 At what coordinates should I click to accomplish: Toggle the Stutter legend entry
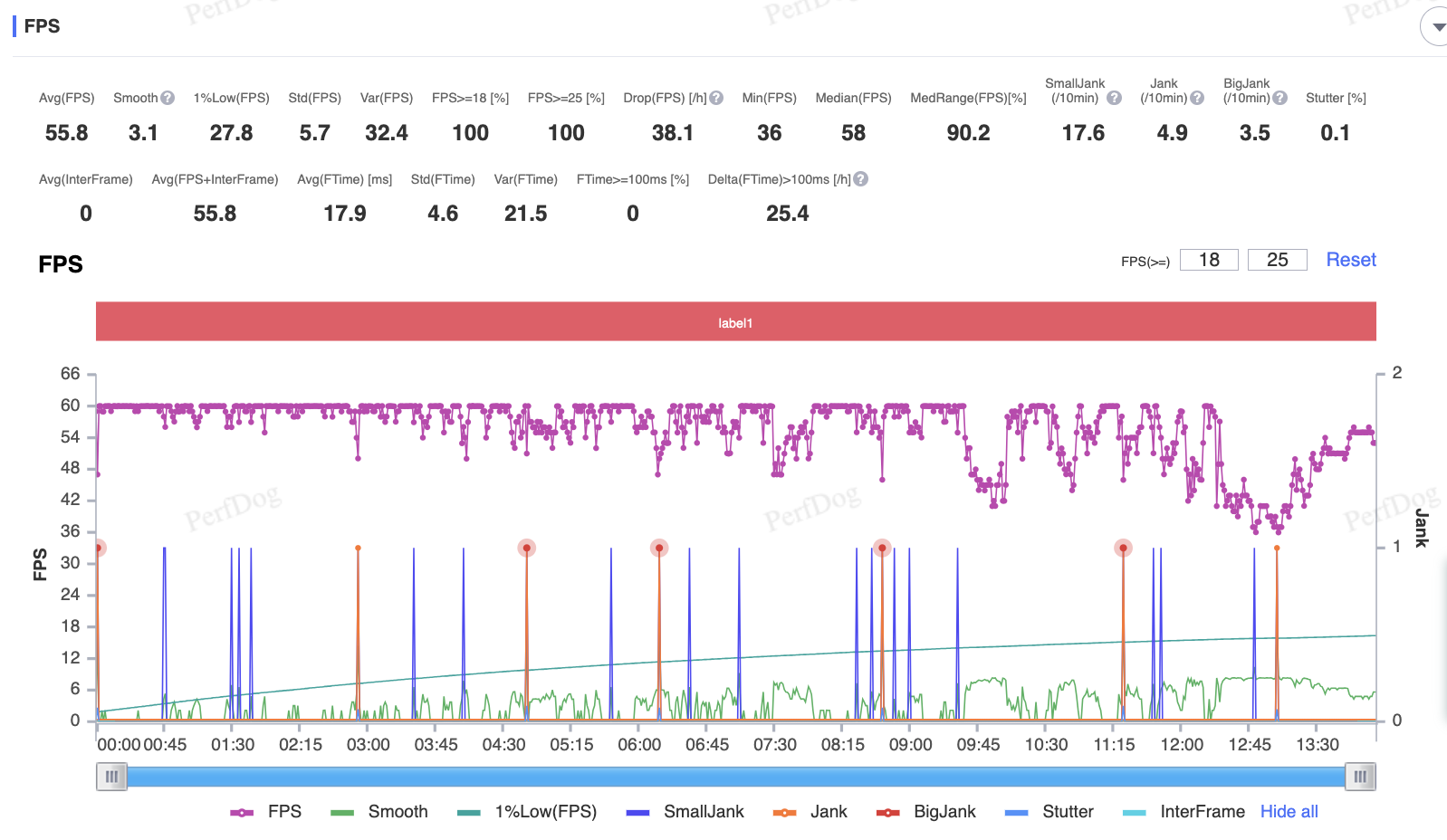coord(1049,812)
